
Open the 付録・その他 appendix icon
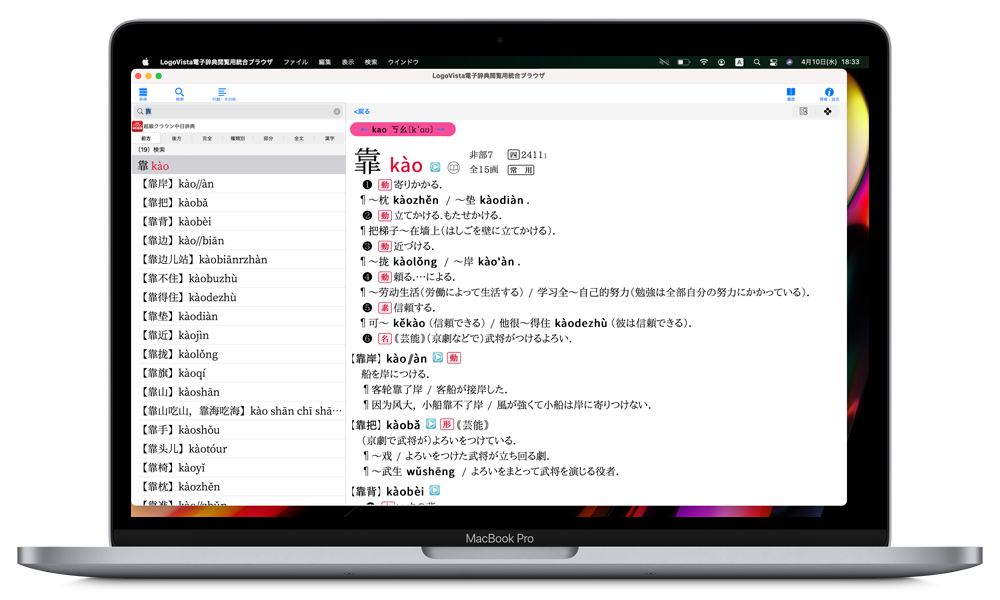pyautogui.click(x=222, y=93)
